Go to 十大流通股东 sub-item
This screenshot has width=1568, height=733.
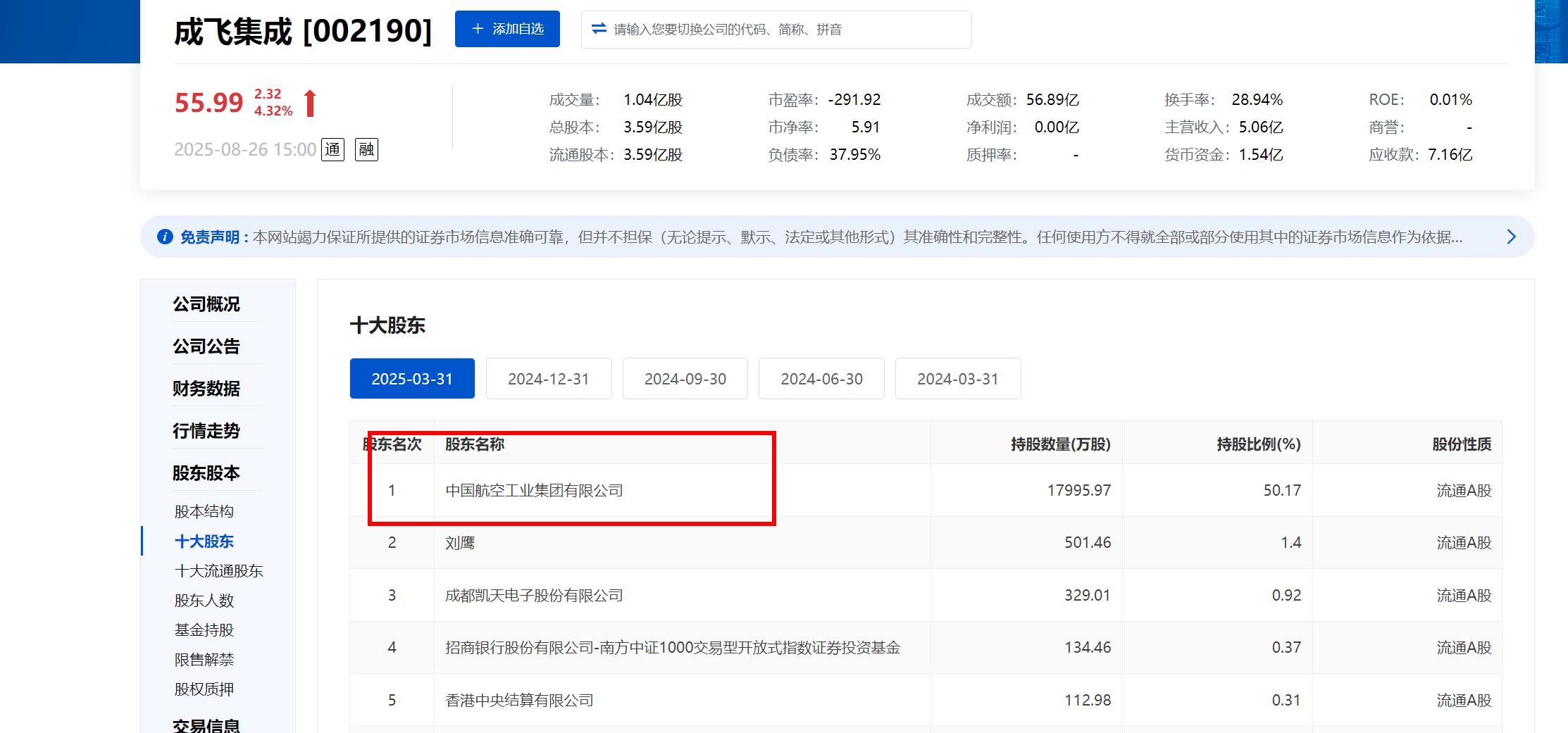[219, 571]
